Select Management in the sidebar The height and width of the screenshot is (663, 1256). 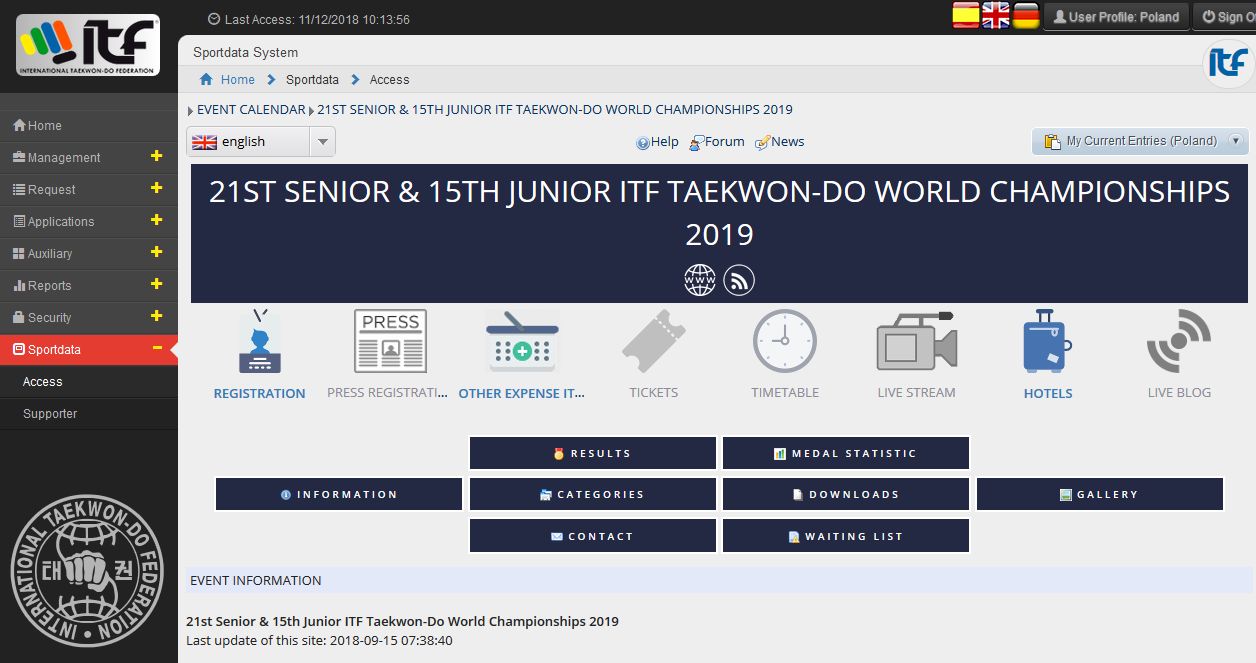click(x=89, y=158)
